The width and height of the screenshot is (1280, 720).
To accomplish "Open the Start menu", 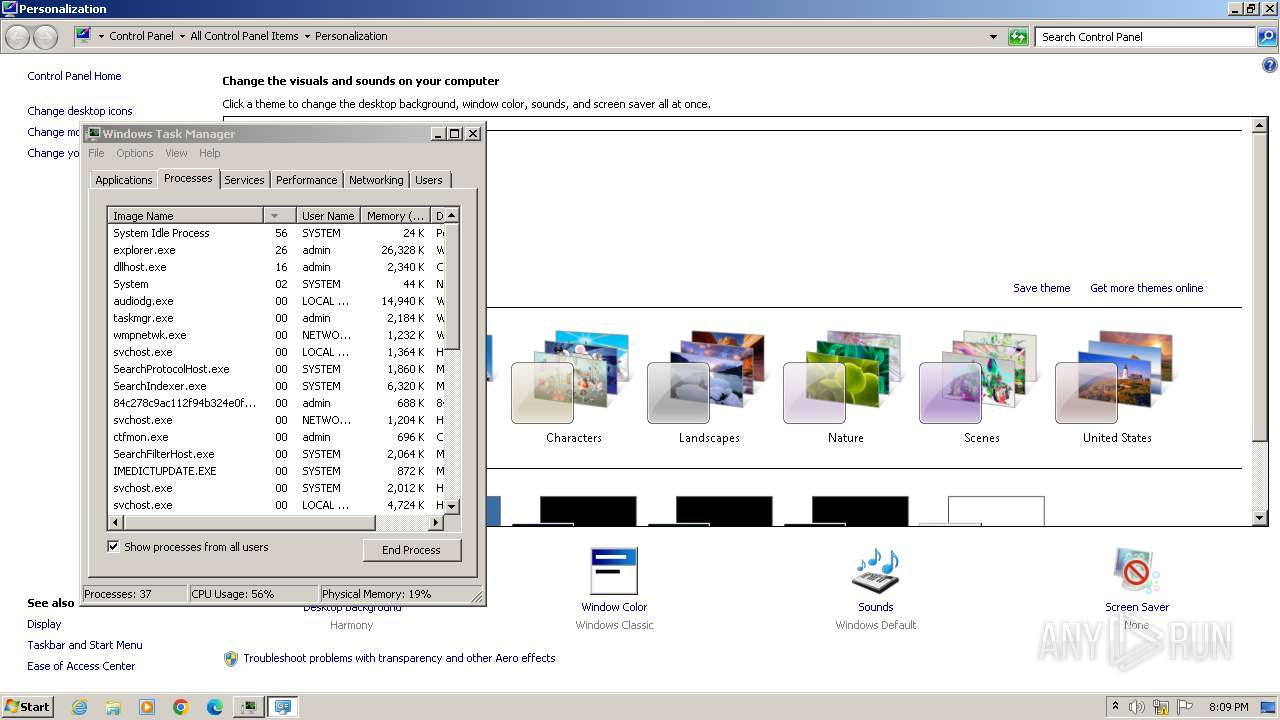I will point(27,707).
